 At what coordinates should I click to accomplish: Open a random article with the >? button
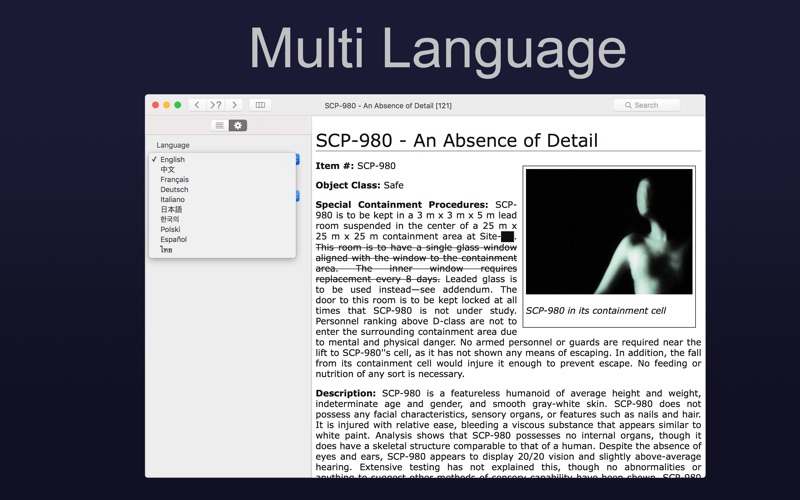pyautogui.click(x=216, y=105)
